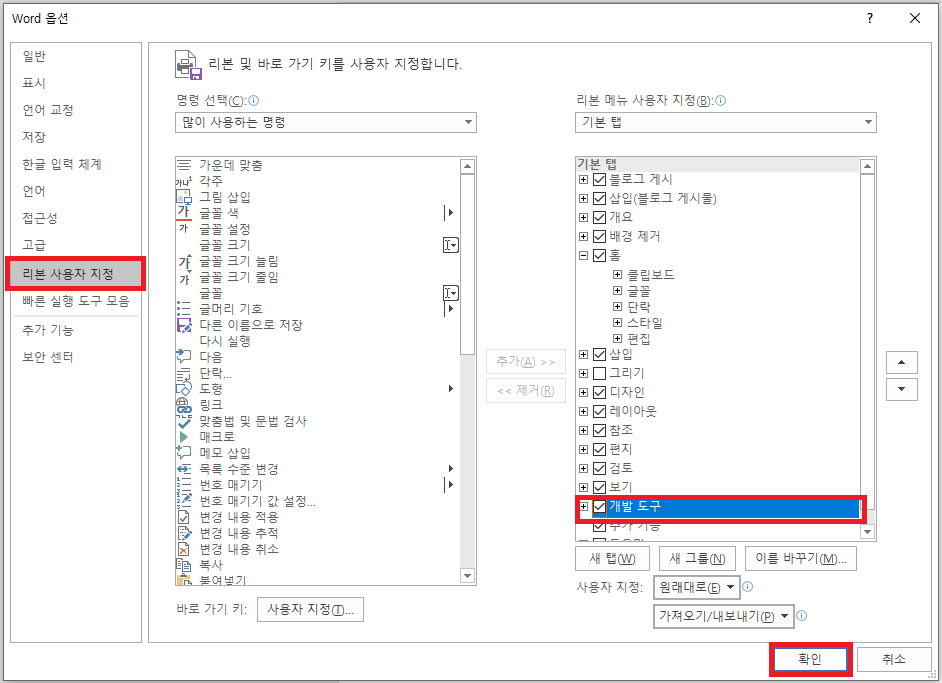Click the tabs list scroll down arrow

tap(867, 532)
